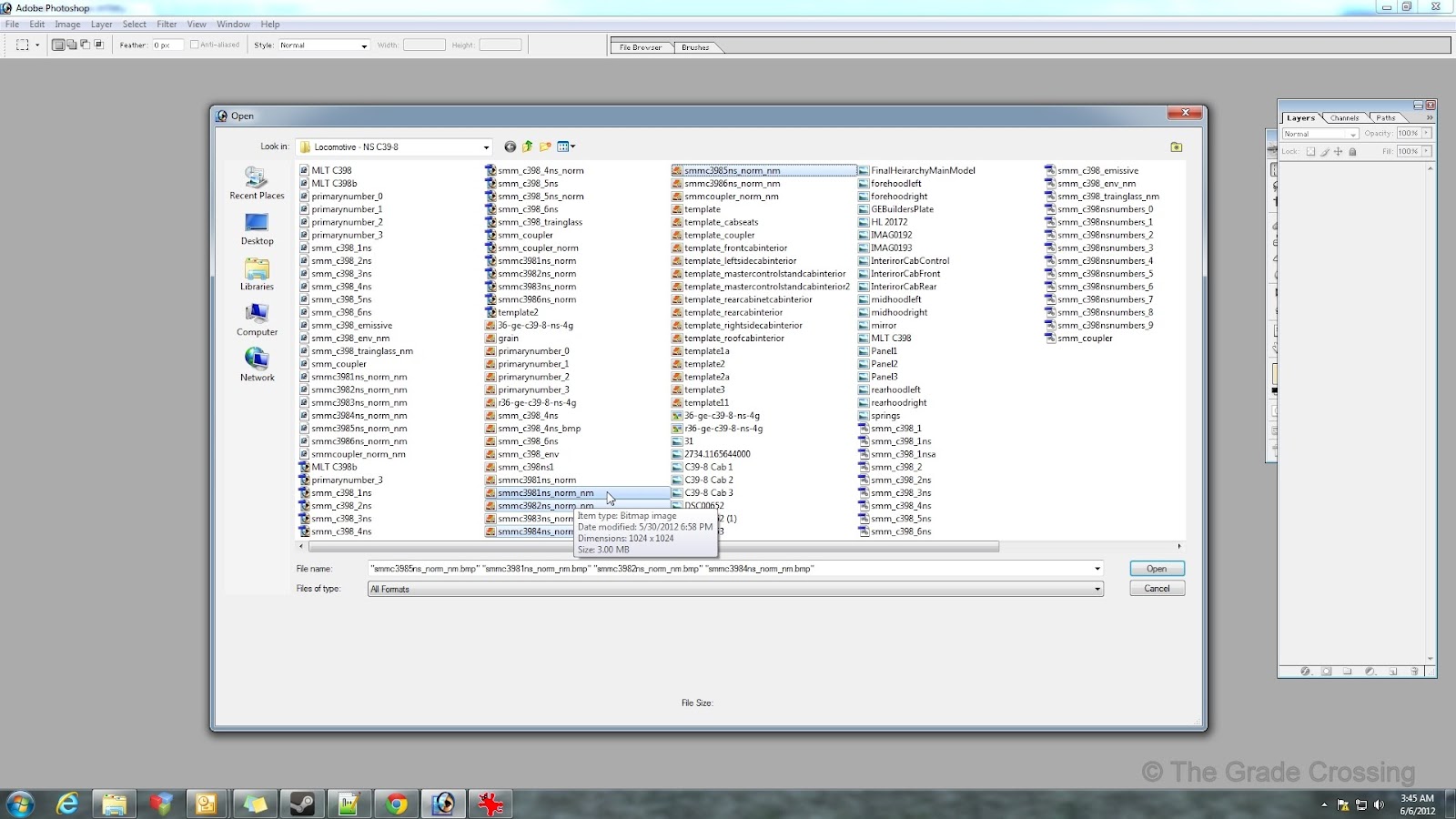
Task: Click the taskbar clock showing 3:45 AM
Action: coord(1417,804)
